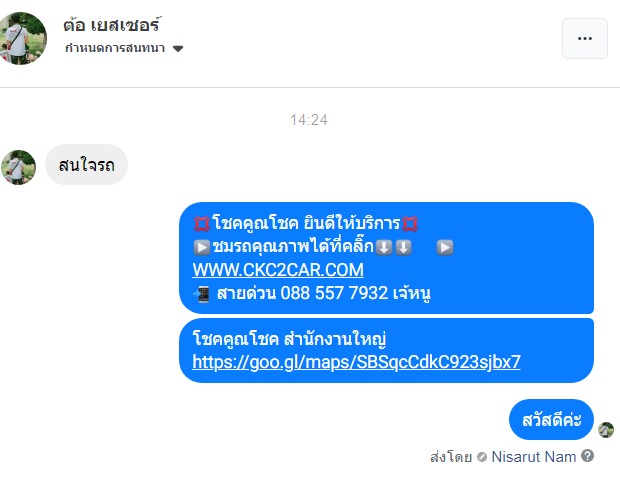
Task: Click the กำหนดการสนทนา label
Action: tap(115, 48)
